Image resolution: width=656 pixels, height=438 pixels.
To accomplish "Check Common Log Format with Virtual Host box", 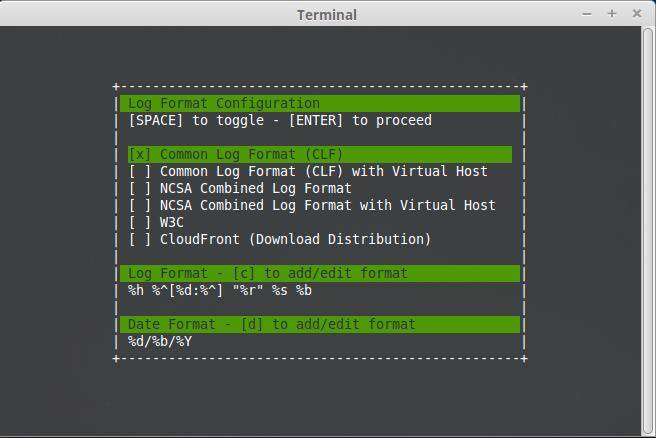I will point(140,172).
